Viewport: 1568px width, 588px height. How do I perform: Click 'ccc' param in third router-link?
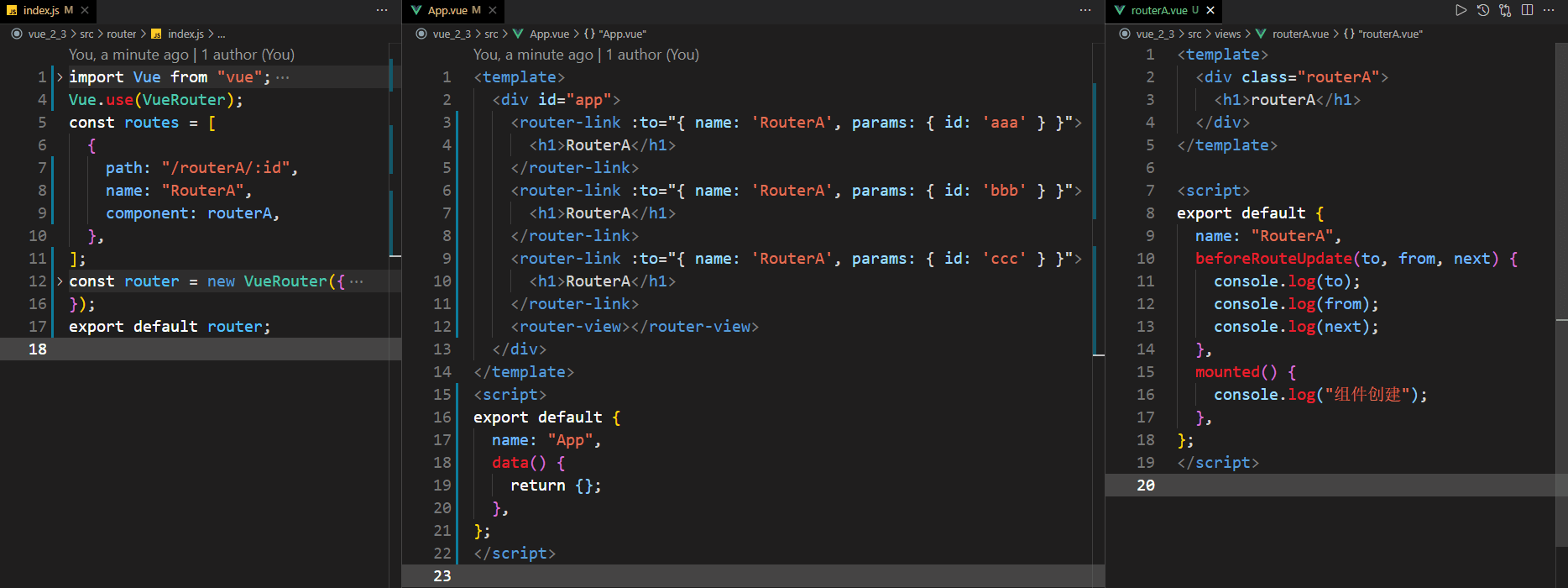pyautogui.click(x=1004, y=259)
